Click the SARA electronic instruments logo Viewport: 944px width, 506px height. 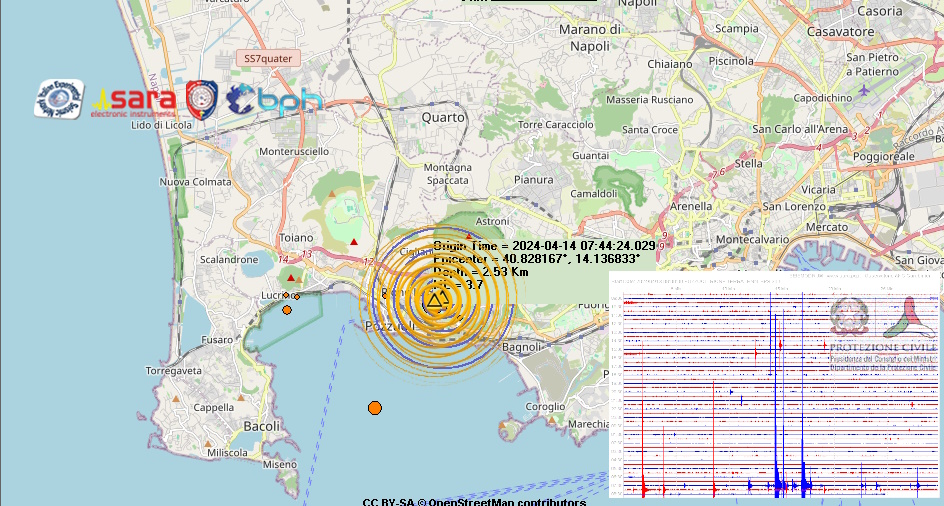133,100
